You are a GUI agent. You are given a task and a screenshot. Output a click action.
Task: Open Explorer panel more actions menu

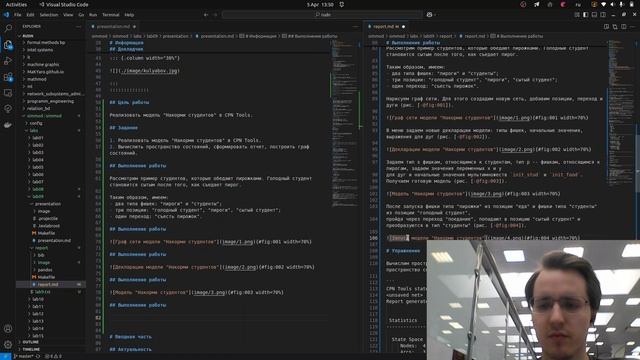(78, 27)
